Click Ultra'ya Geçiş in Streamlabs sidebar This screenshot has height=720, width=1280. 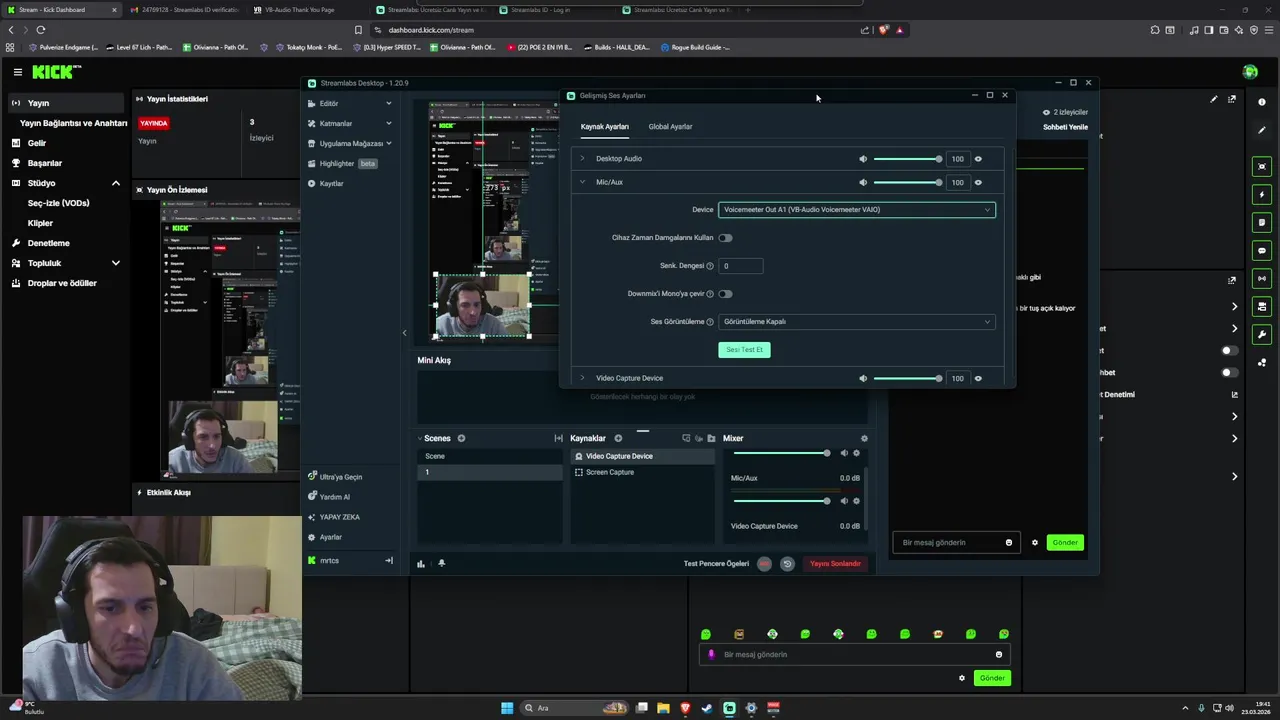tap(335, 477)
